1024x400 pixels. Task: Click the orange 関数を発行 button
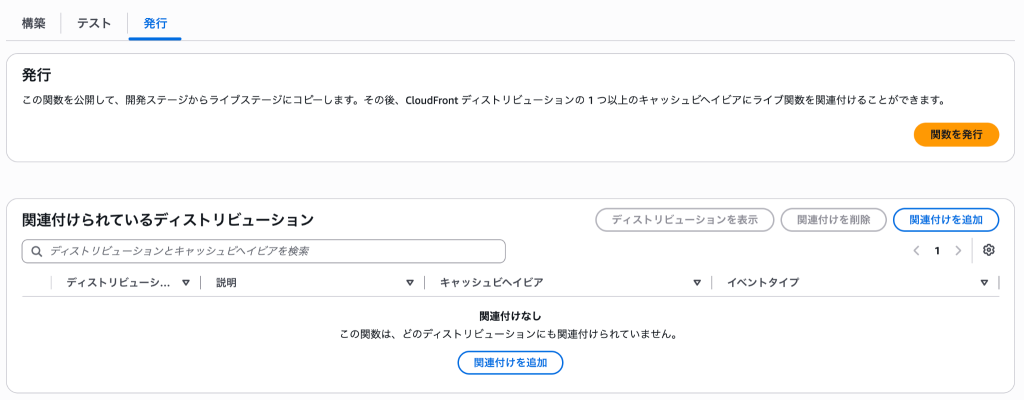click(x=956, y=135)
